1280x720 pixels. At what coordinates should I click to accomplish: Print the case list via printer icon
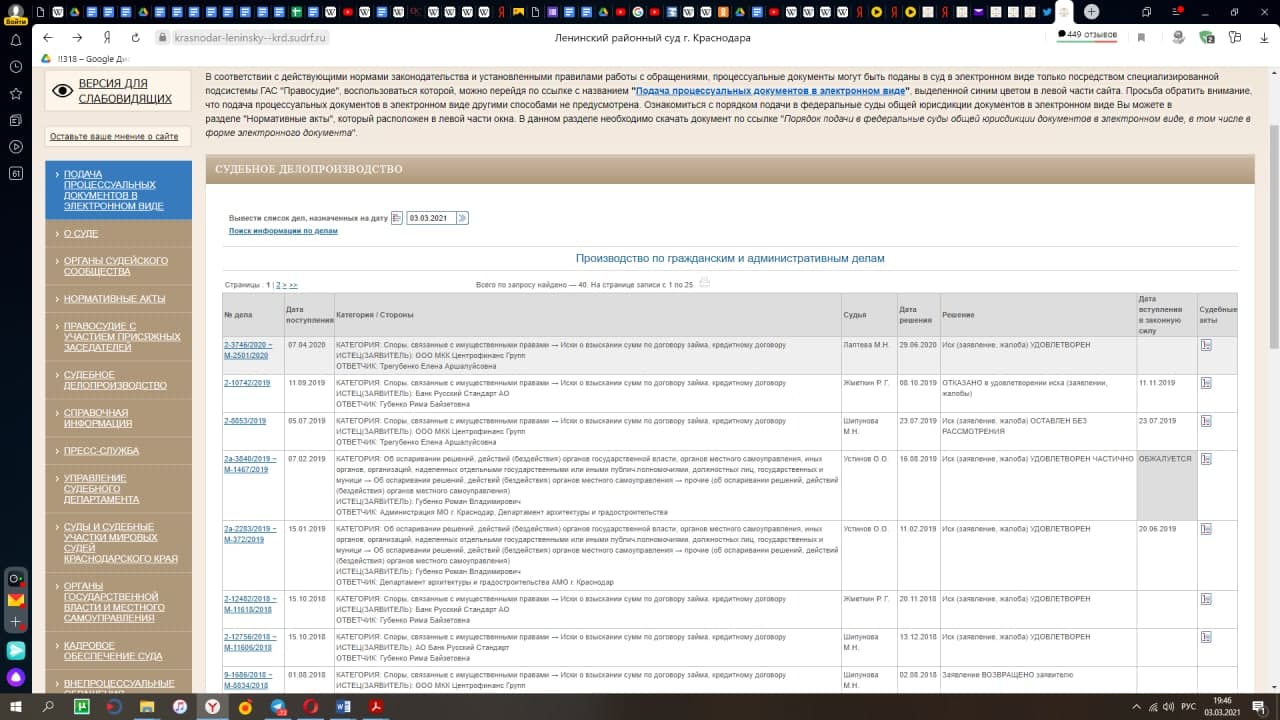tap(704, 283)
